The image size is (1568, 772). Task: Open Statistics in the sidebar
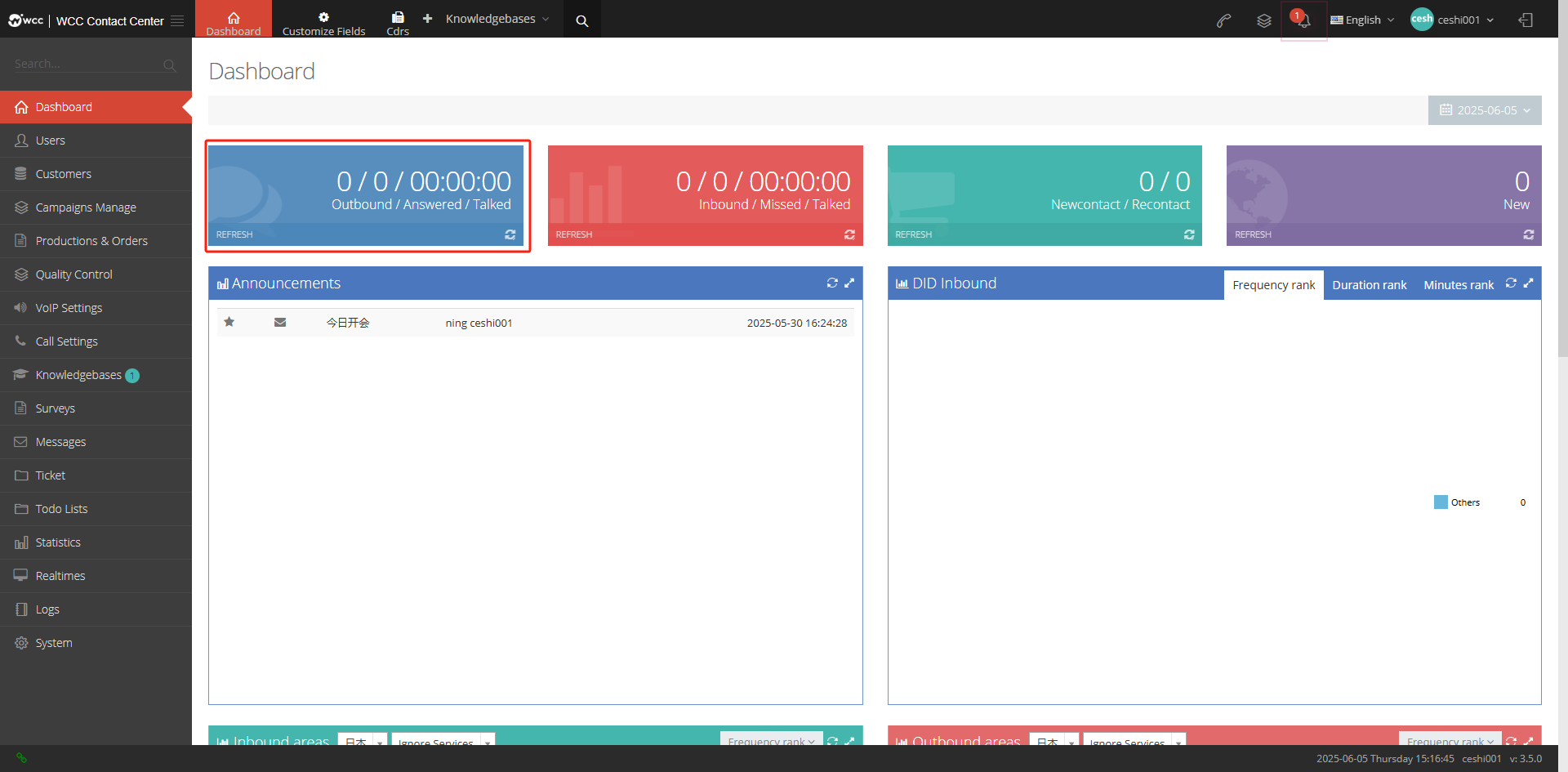coord(96,542)
